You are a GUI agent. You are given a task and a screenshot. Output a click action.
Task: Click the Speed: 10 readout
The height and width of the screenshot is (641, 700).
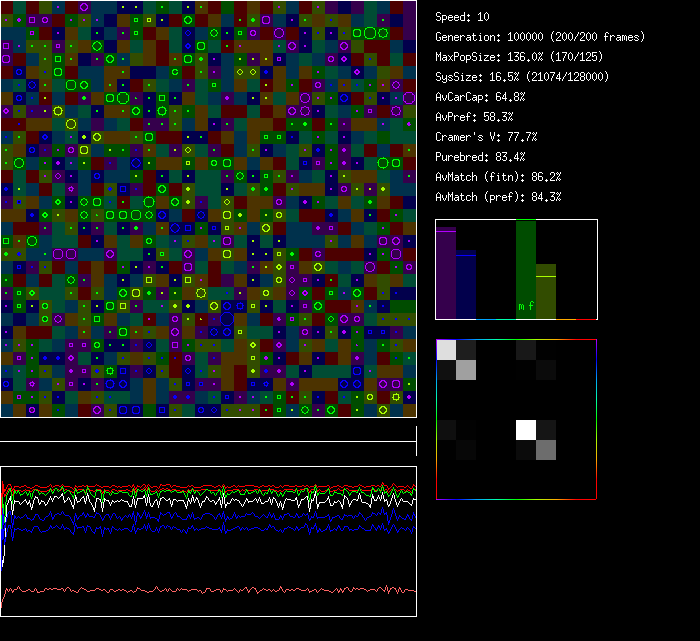coord(463,17)
